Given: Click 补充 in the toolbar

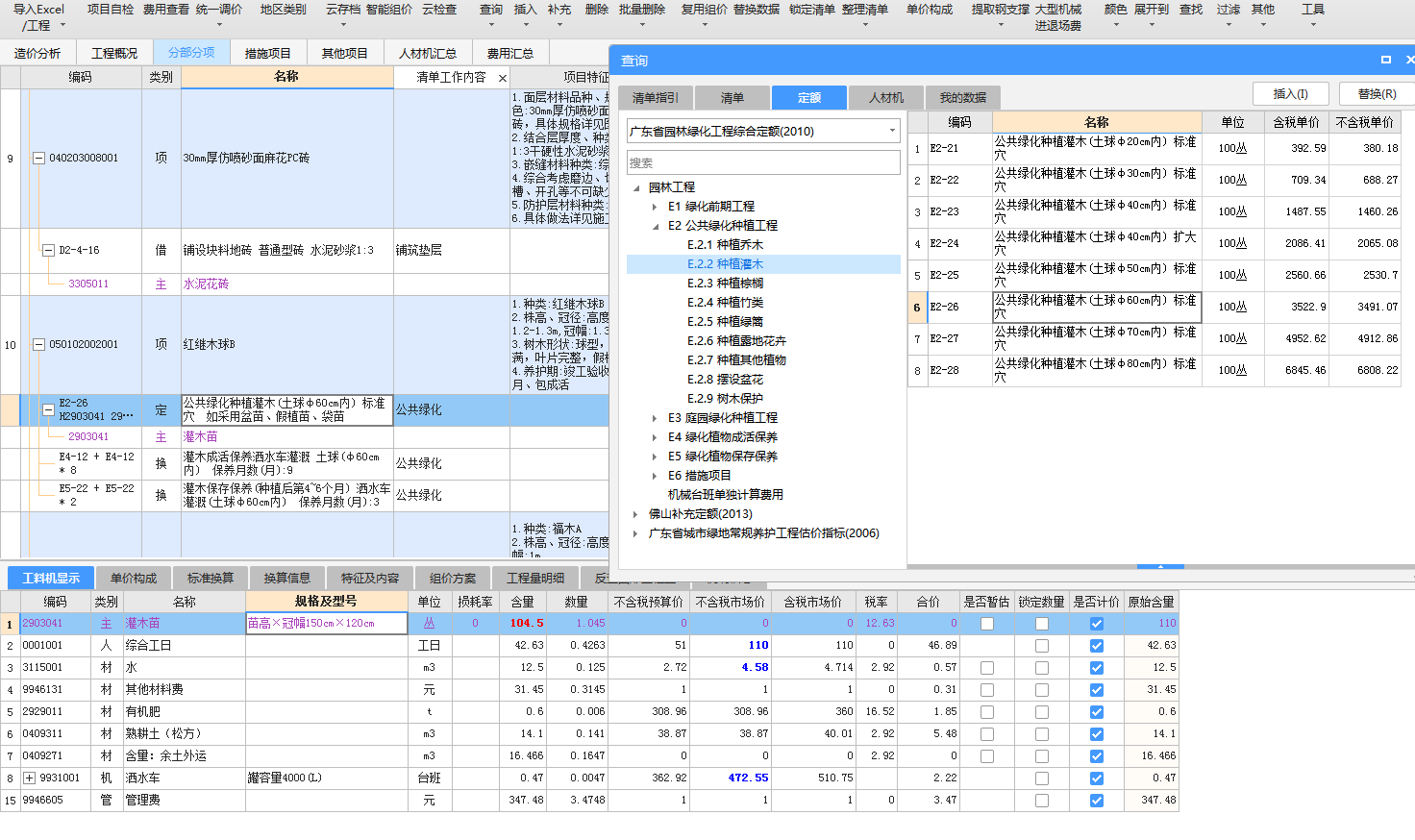Looking at the screenshot, I should 559,10.
